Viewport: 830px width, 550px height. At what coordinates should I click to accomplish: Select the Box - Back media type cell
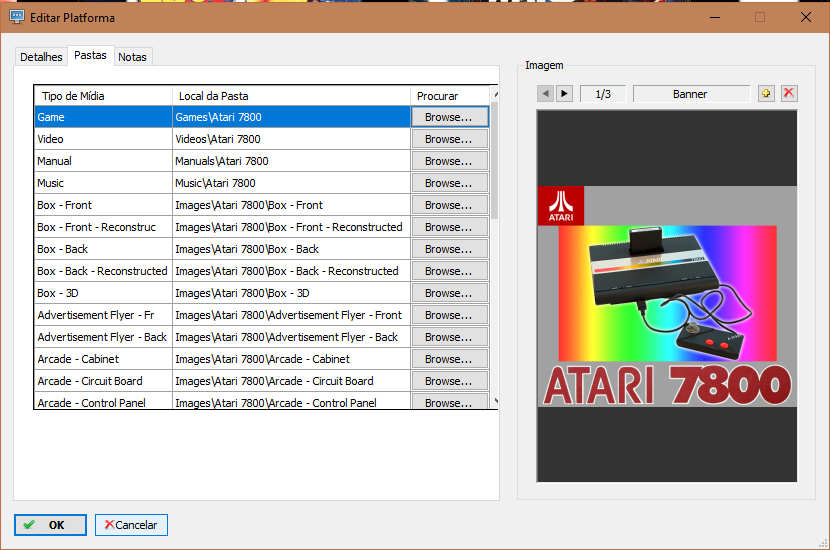(103, 249)
